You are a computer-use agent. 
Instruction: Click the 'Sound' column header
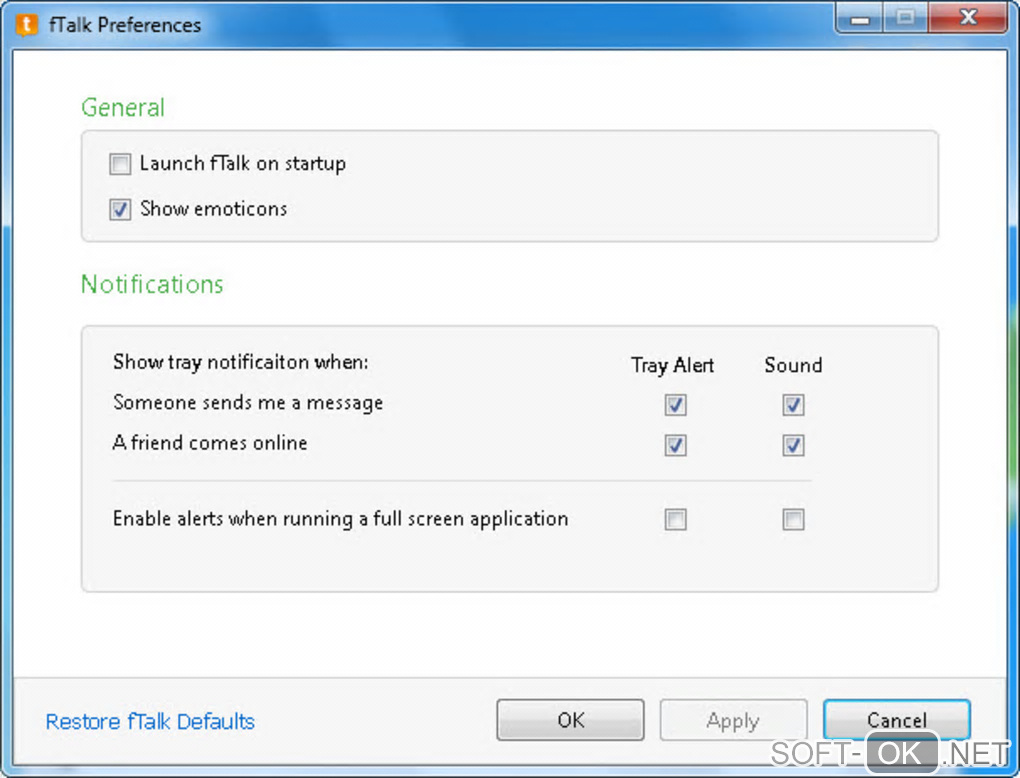793,365
